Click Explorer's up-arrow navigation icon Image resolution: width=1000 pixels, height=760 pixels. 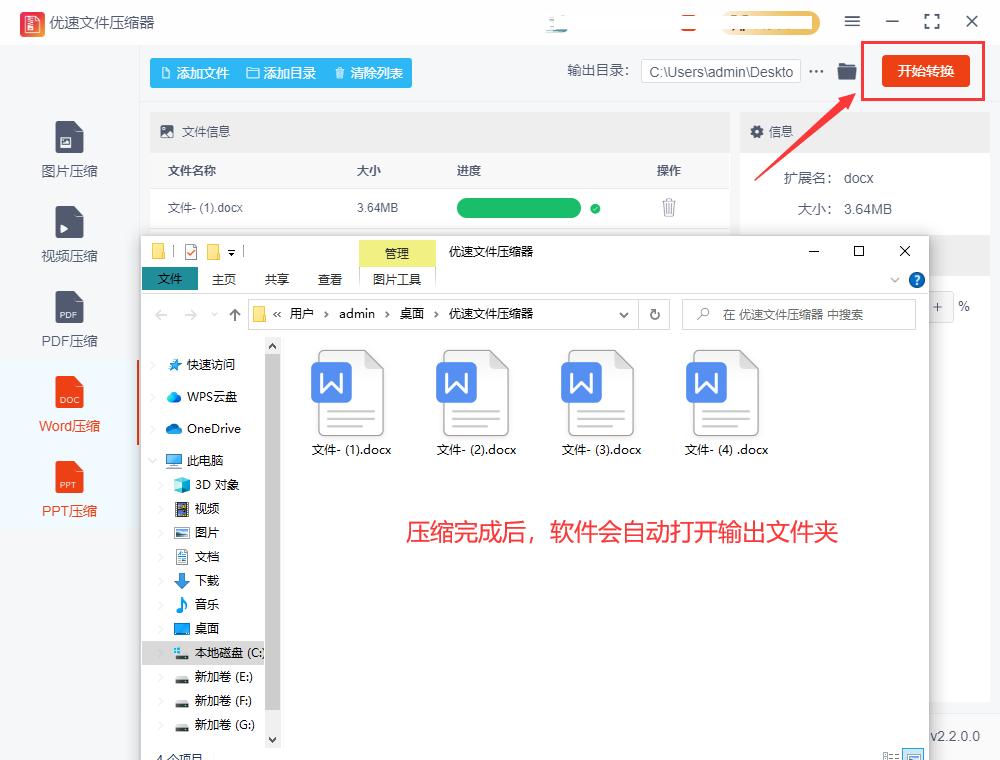[235, 314]
